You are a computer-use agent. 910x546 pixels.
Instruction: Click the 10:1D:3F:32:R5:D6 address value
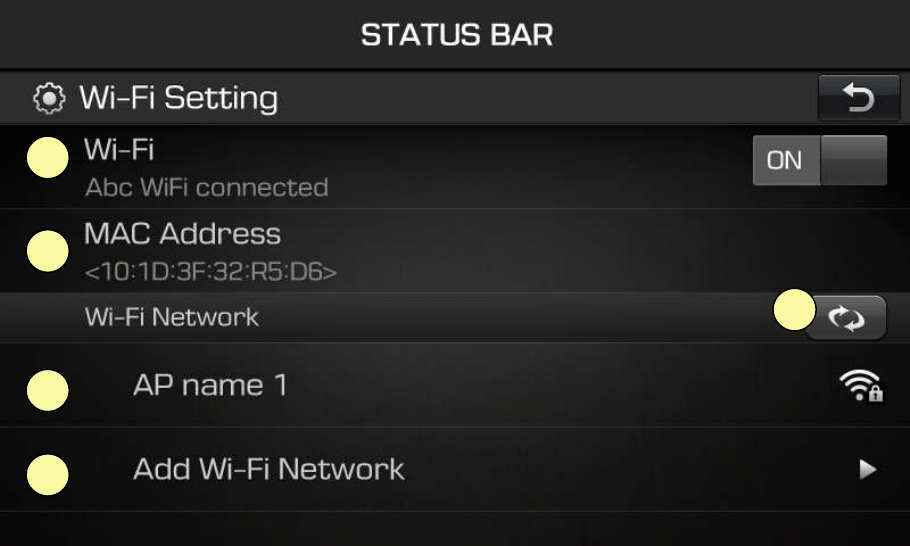[x=211, y=272]
